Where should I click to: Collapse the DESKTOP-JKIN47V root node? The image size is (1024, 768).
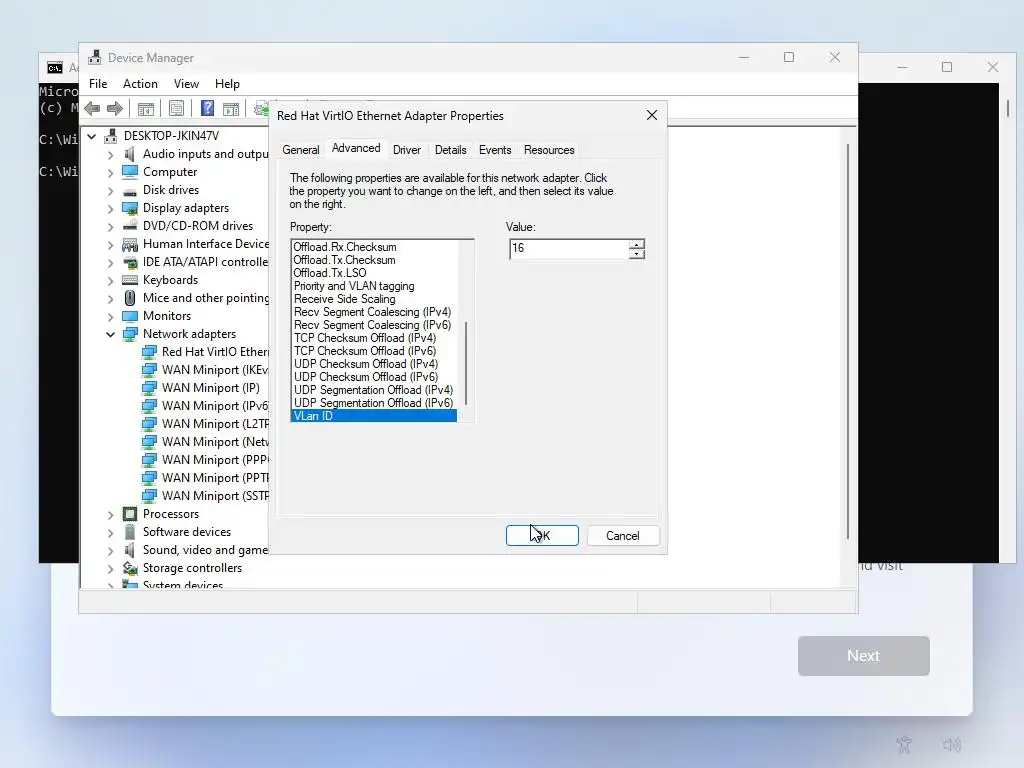(92, 136)
